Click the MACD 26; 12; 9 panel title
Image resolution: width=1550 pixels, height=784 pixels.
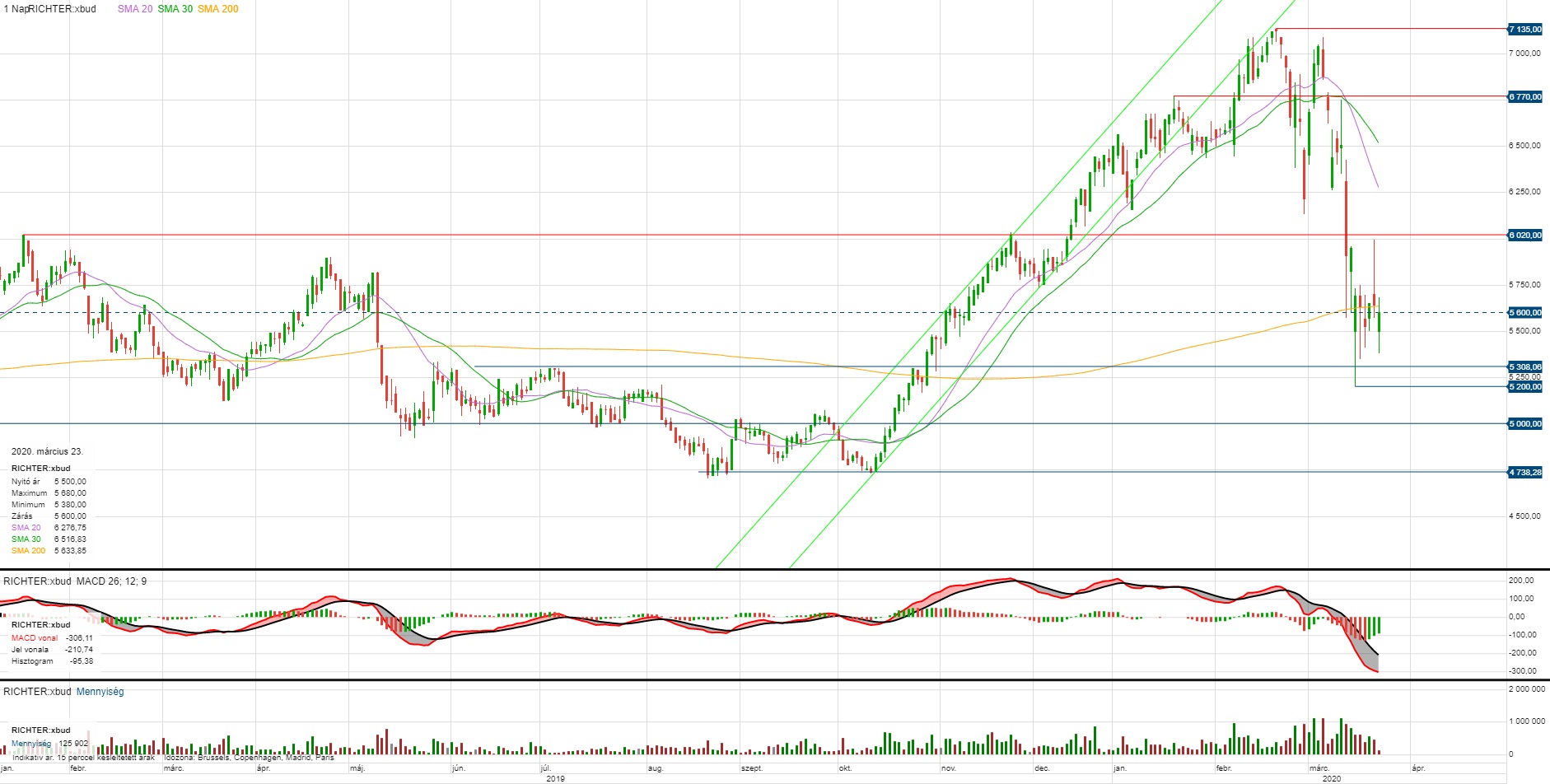click(x=111, y=581)
